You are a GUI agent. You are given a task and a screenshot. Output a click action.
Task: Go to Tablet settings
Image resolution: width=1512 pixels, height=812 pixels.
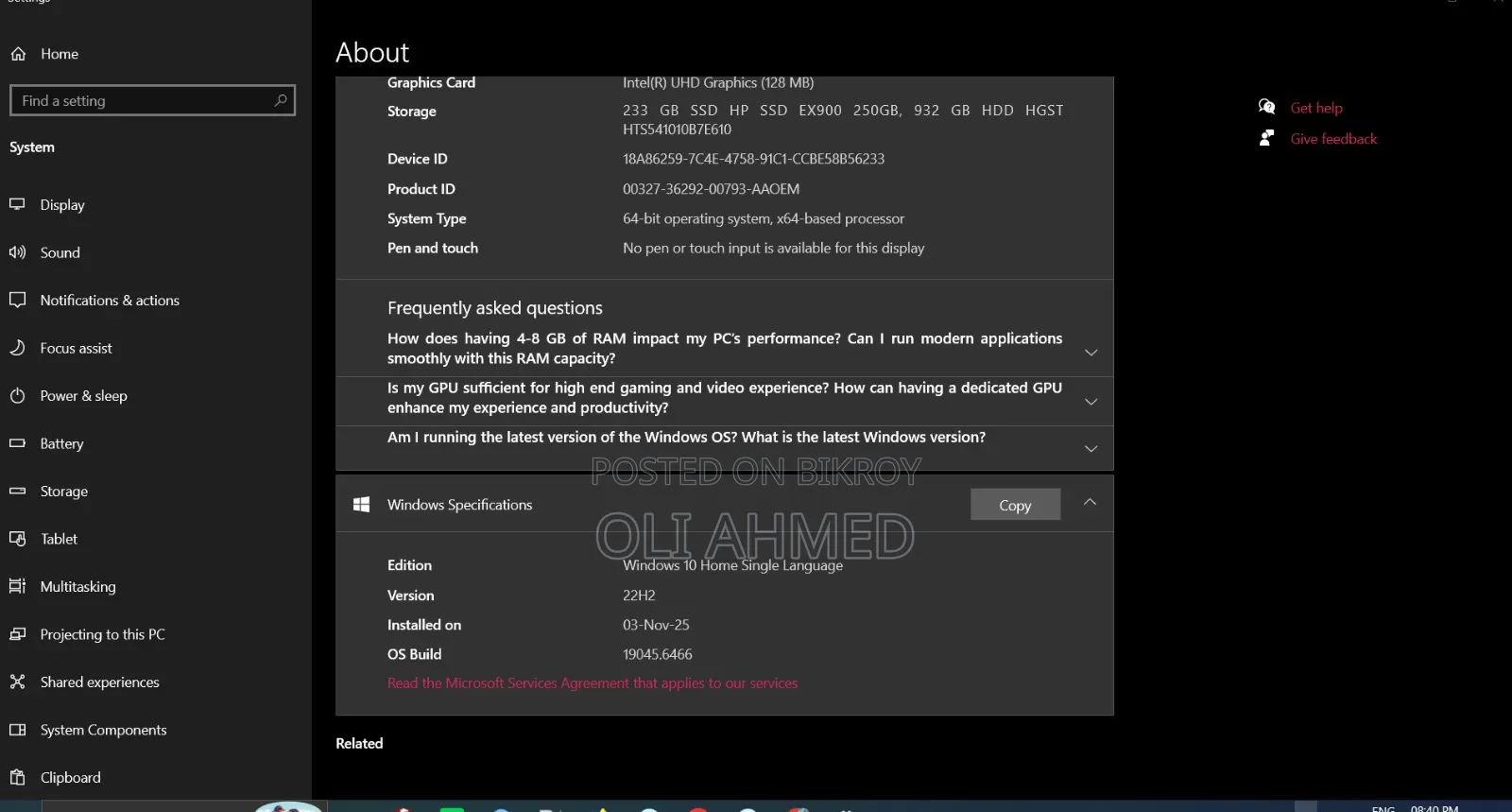click(59, 539)
